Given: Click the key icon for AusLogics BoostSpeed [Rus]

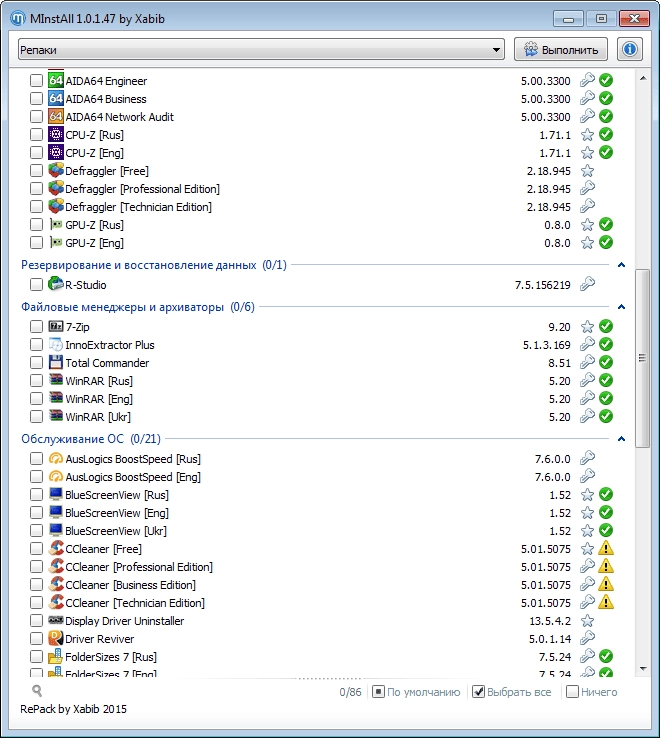Looking at the screenshot, I should point(587,458).
